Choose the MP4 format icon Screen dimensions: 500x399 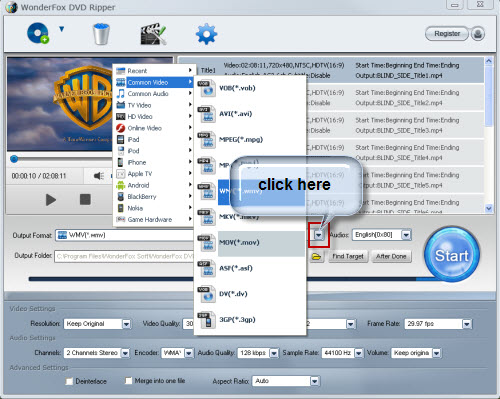click(x=207, y=165)
